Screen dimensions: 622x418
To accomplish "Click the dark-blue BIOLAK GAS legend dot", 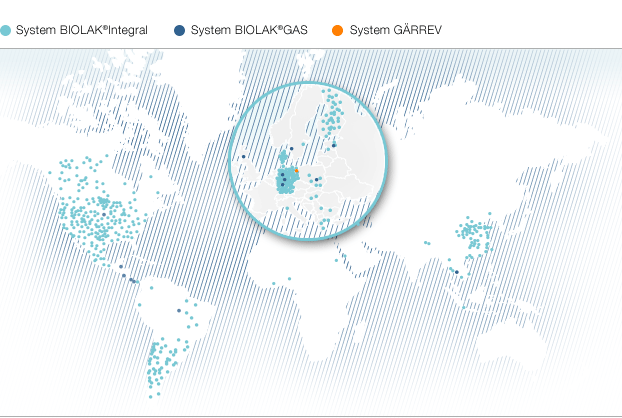I will 180,31.
